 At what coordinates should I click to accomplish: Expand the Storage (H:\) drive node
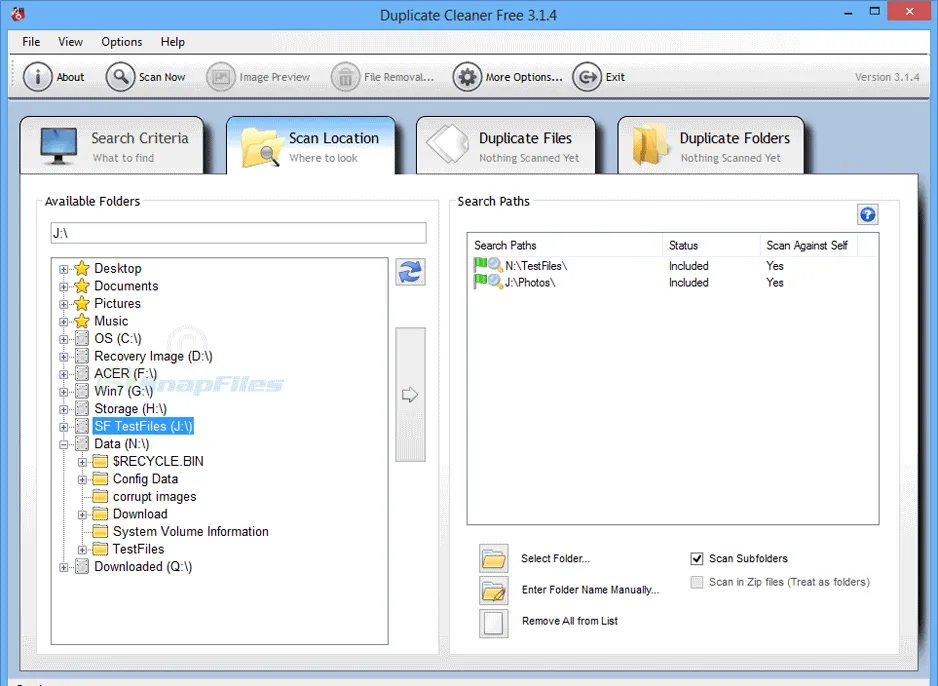(x=63, y=410)
